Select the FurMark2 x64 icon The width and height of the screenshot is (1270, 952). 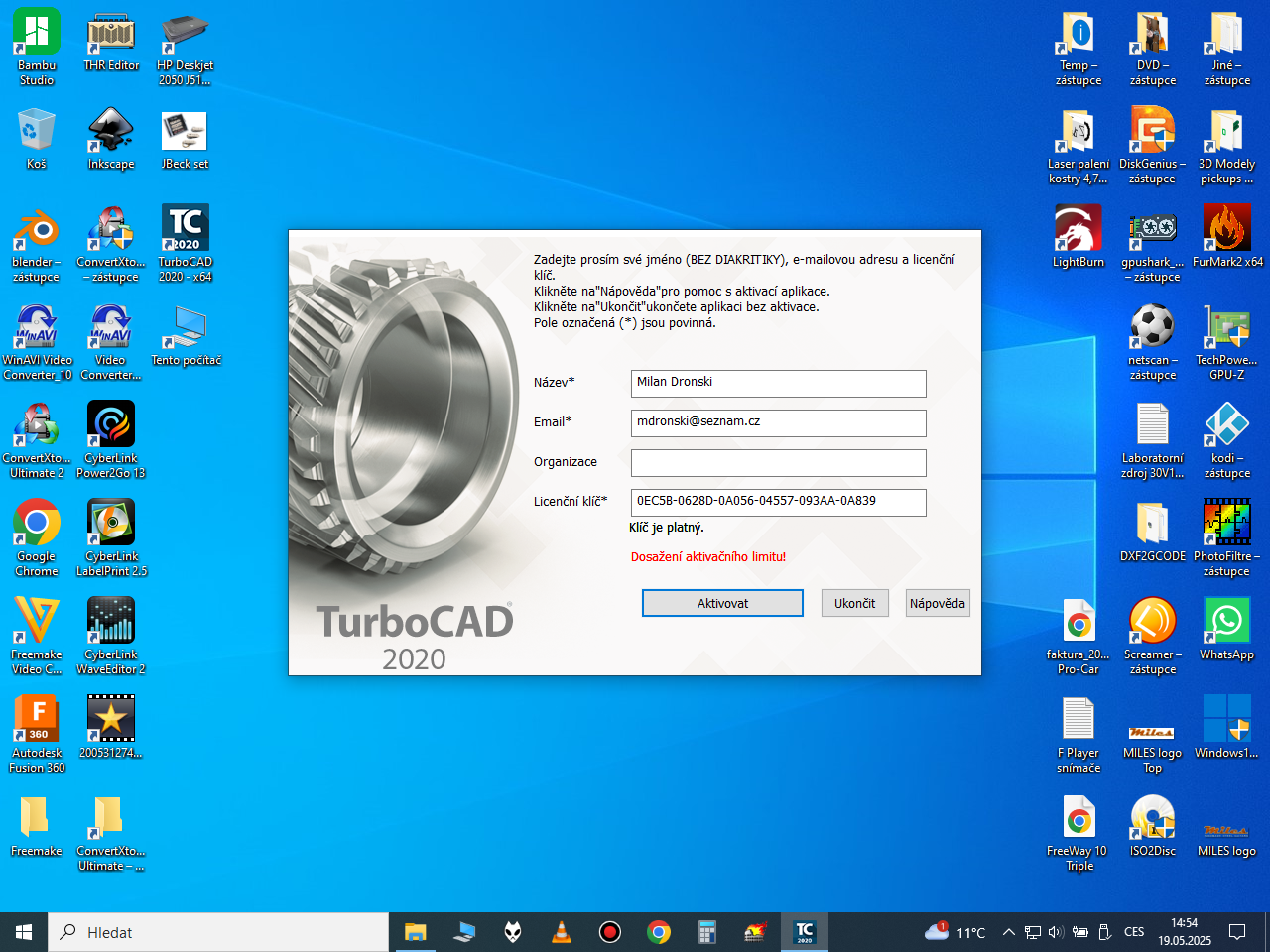tap(1227, 238)
